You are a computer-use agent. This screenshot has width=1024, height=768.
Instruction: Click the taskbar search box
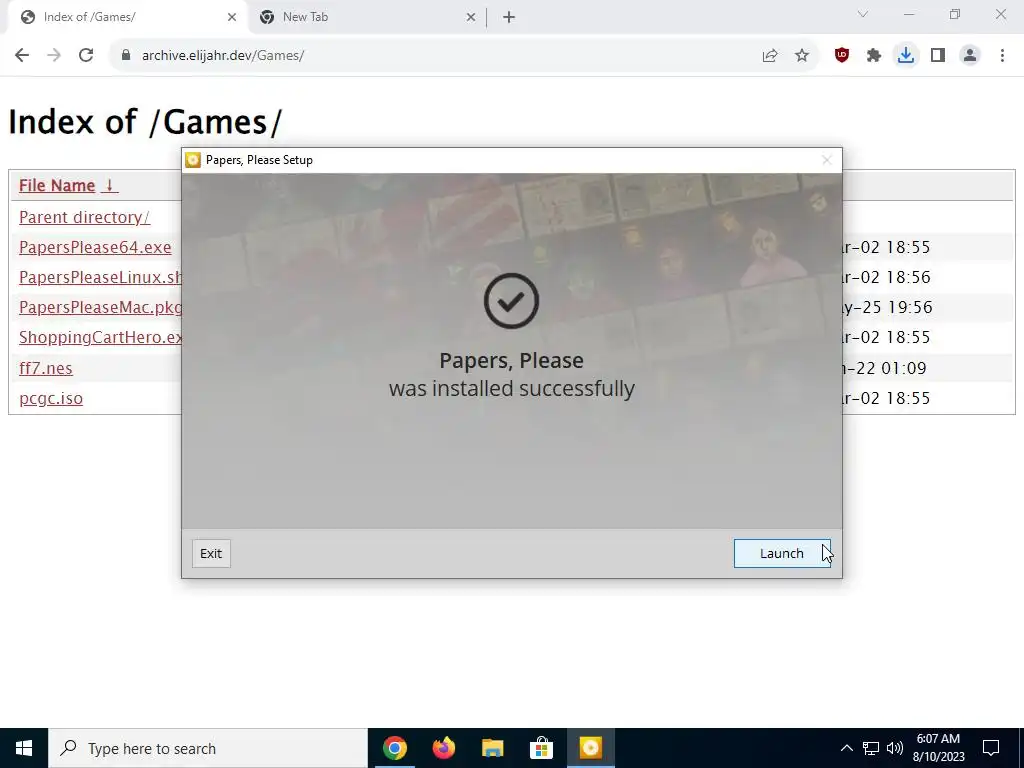tap(208, 748)
